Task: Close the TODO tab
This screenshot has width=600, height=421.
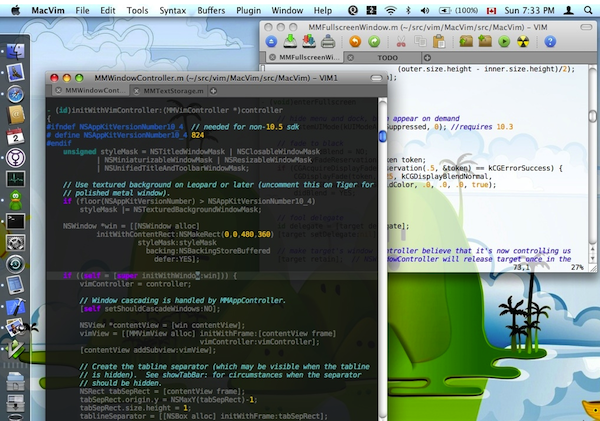Action: point(350,58)
